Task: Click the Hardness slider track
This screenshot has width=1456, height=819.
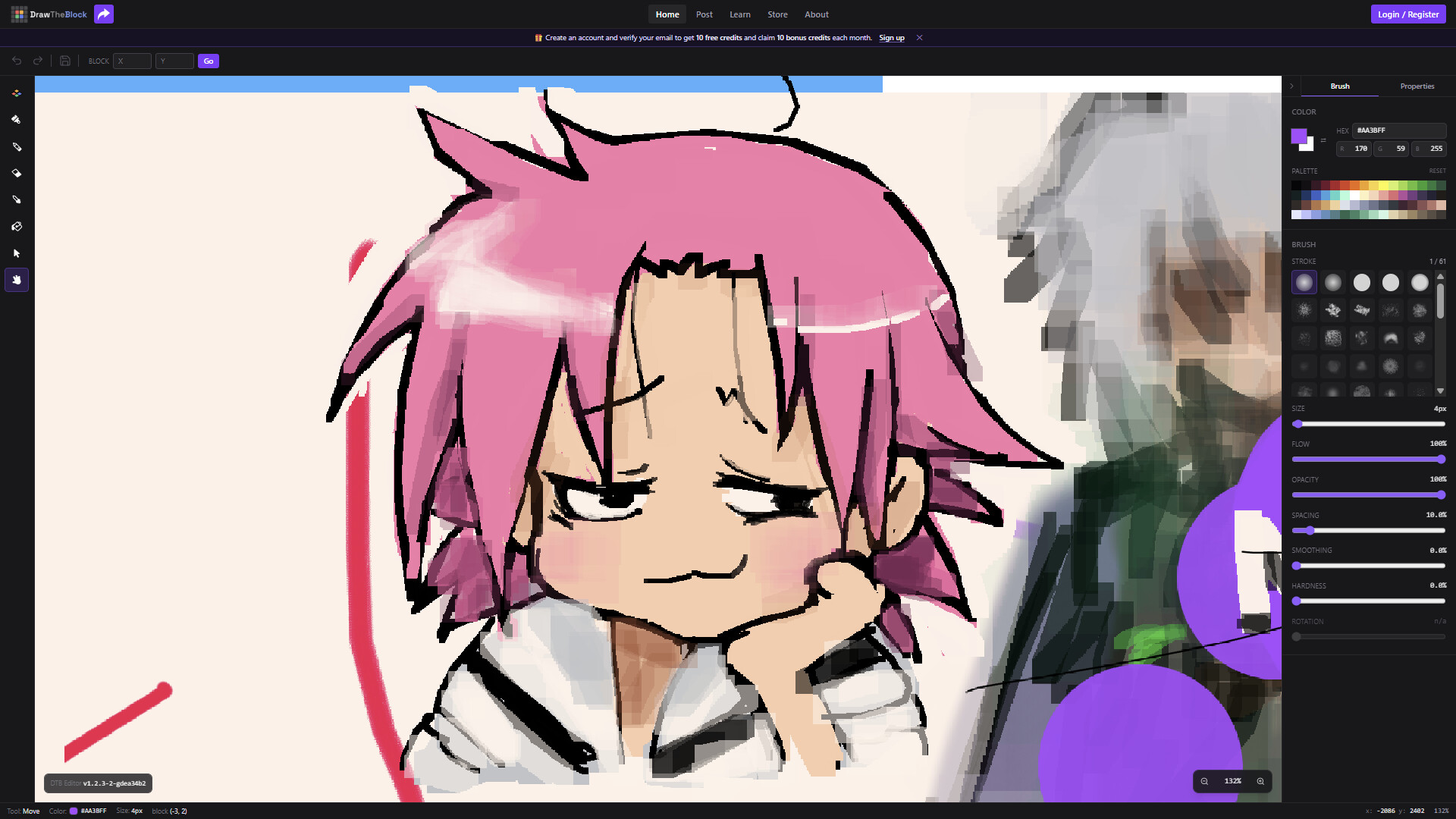Action: [x=1369, y=601]
